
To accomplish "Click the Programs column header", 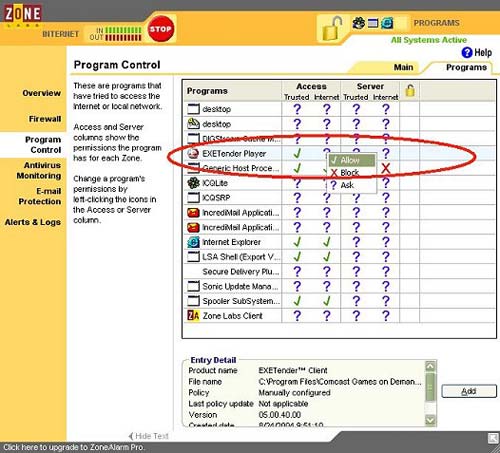I will point(207,91).
